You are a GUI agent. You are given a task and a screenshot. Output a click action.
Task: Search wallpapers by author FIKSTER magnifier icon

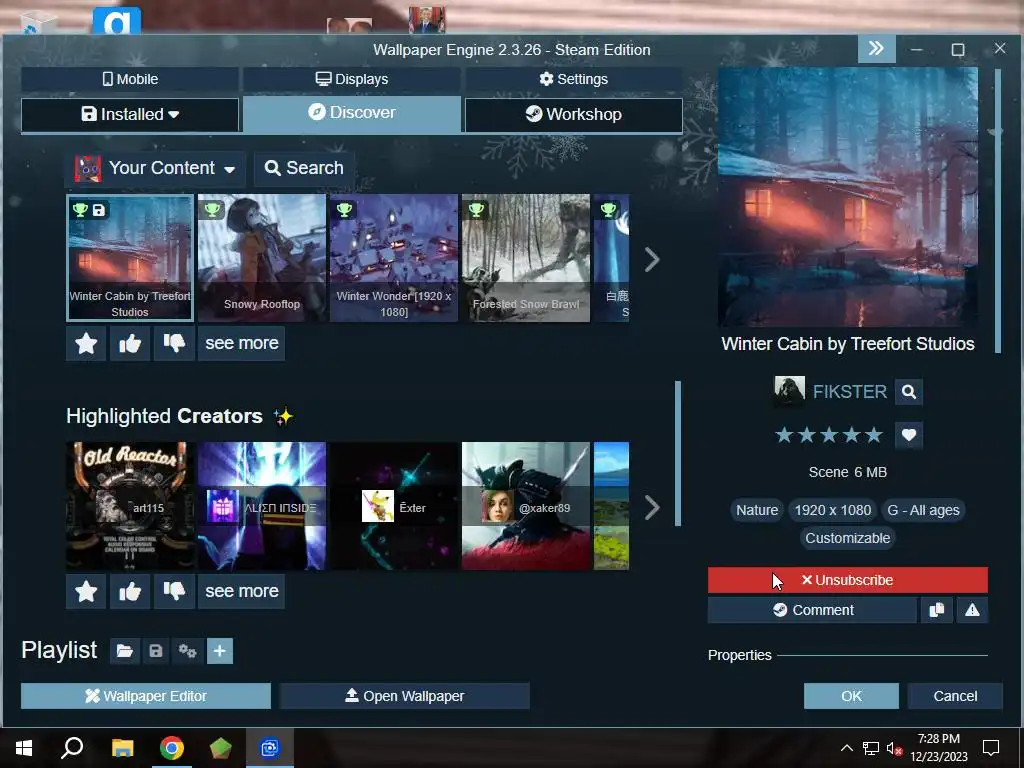coord(908,392)
